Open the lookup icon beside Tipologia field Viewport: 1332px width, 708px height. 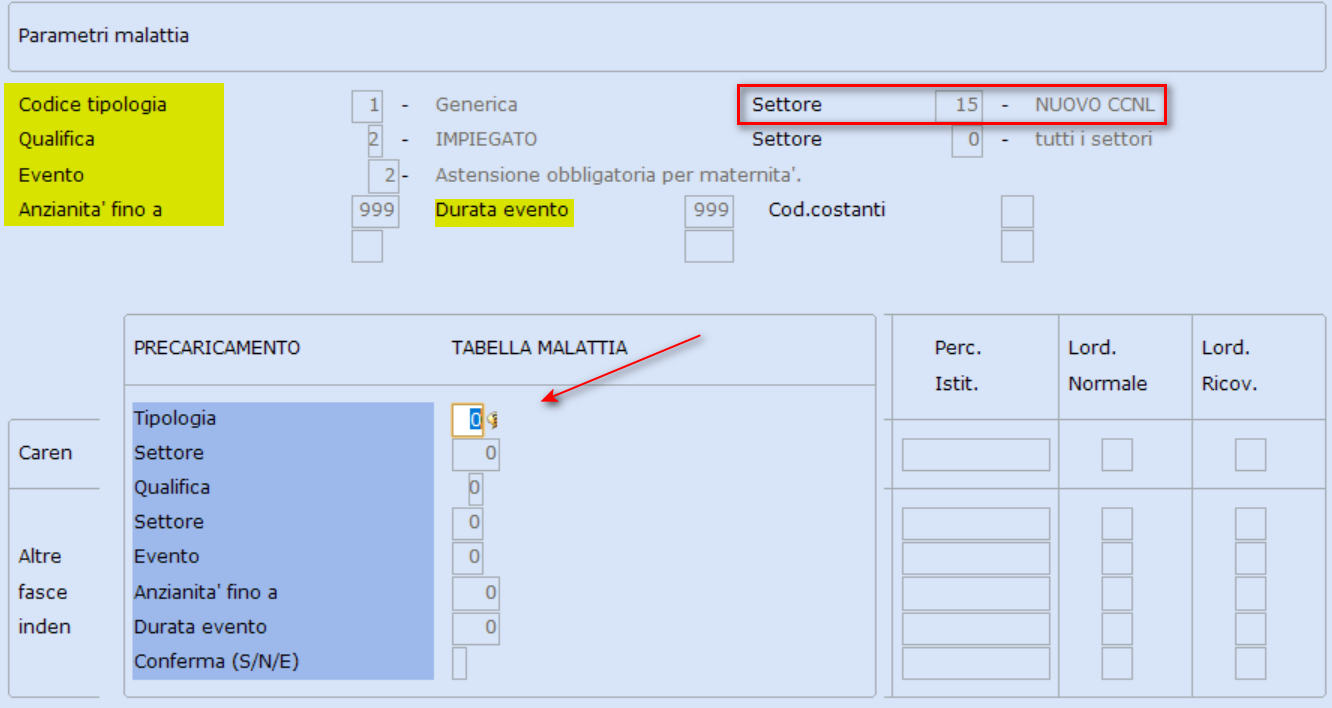492,420
